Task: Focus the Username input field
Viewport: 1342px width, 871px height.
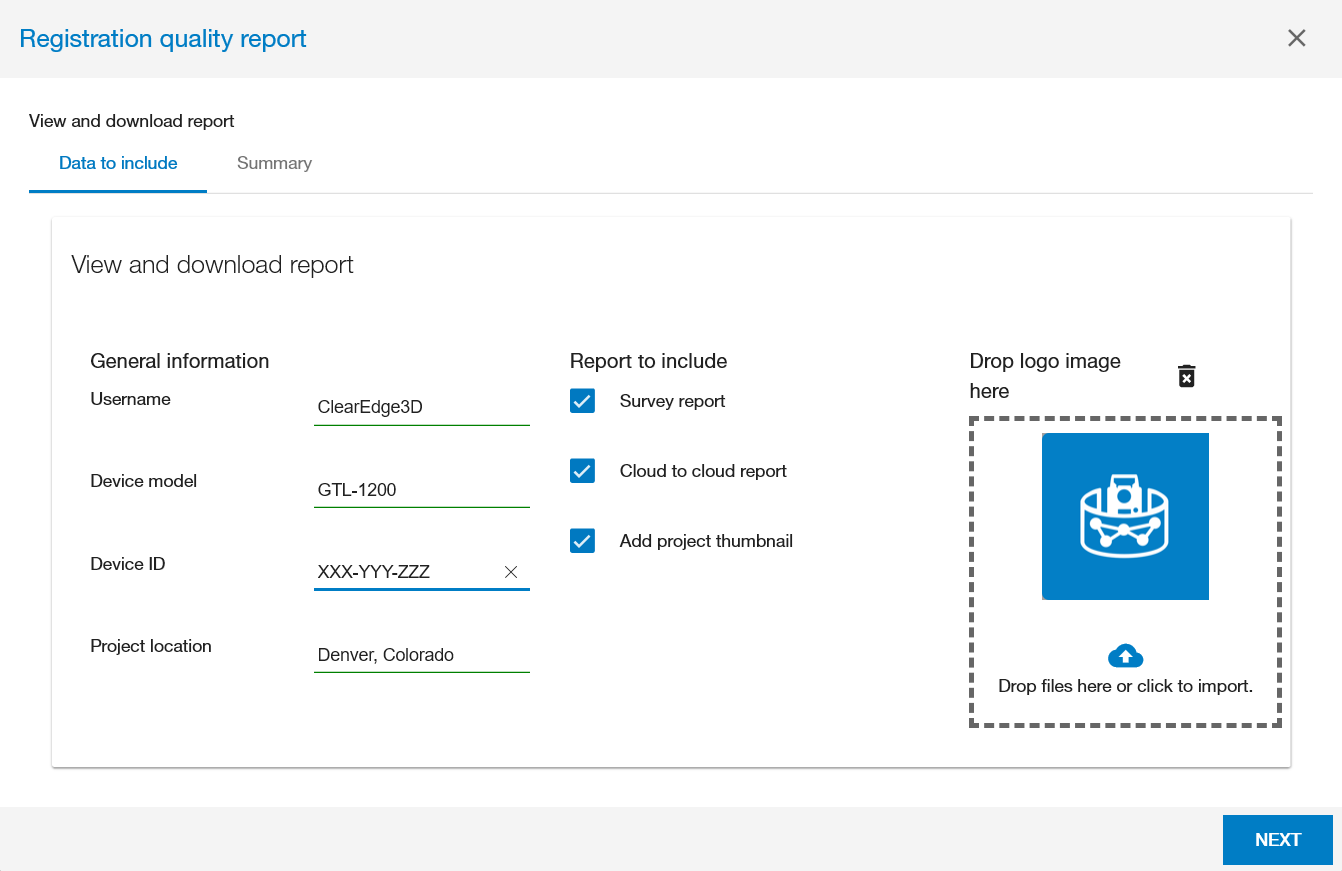Action: click(x=420, y=407)
